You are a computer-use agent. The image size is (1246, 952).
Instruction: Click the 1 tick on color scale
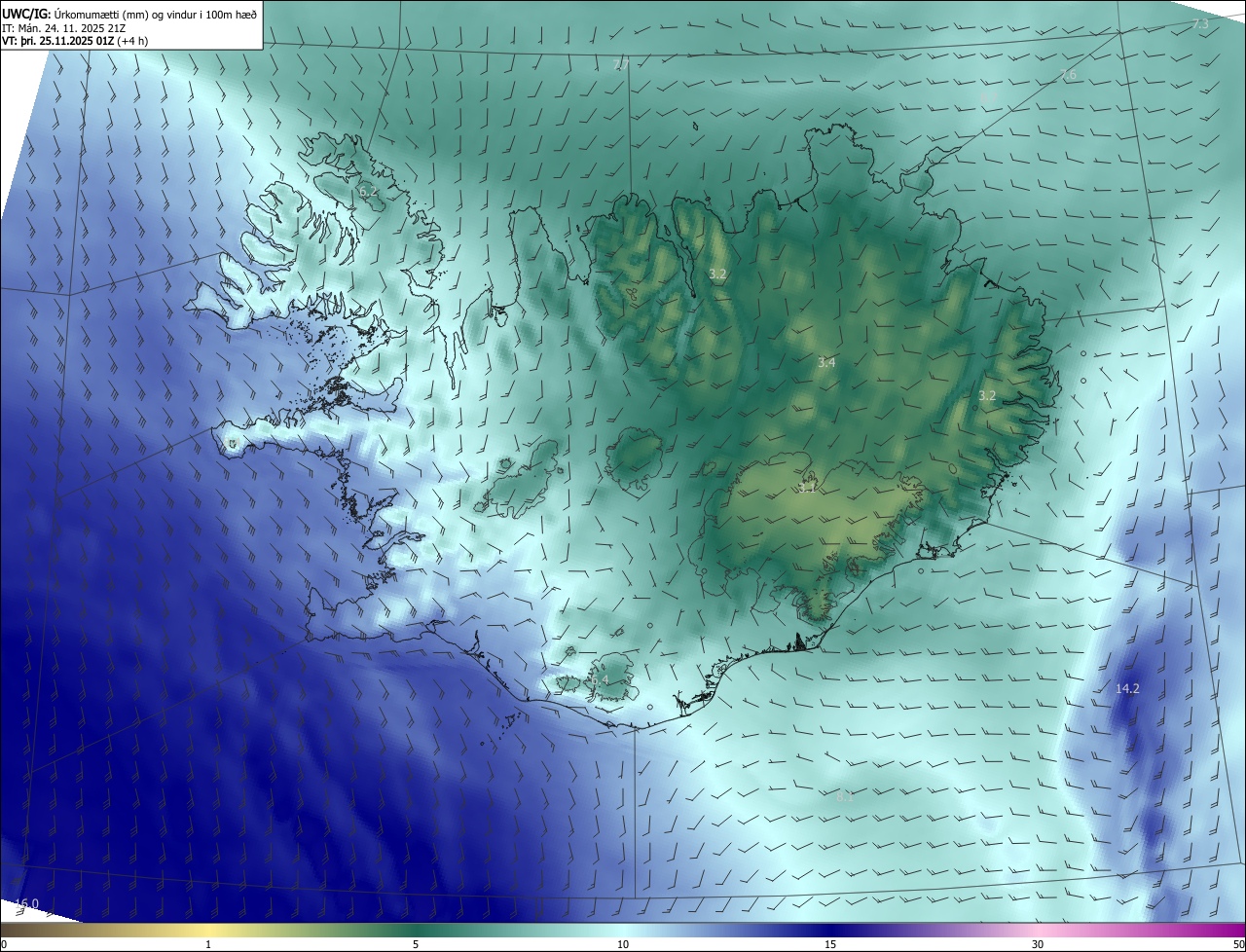pyautogui.click(x=208, y=944)
